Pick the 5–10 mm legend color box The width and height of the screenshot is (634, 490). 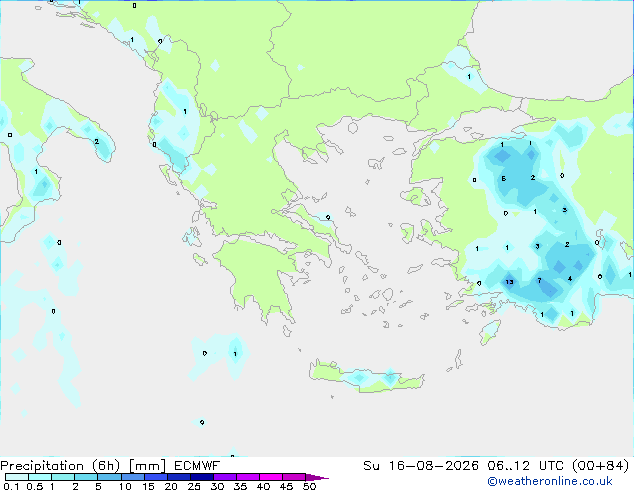coord(110,477)
